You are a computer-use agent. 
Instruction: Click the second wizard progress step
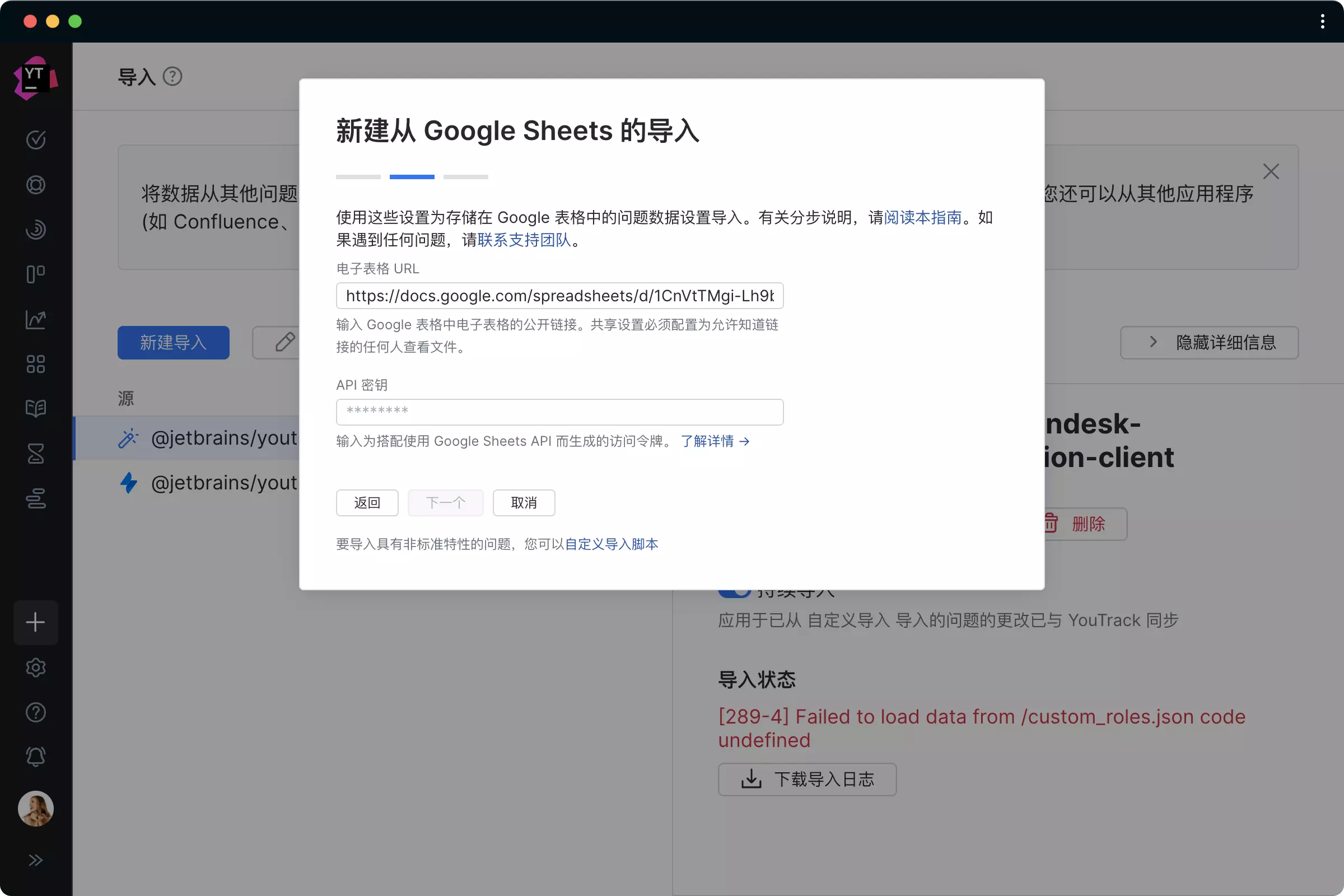pyautogui.click(x=412, y=176)
